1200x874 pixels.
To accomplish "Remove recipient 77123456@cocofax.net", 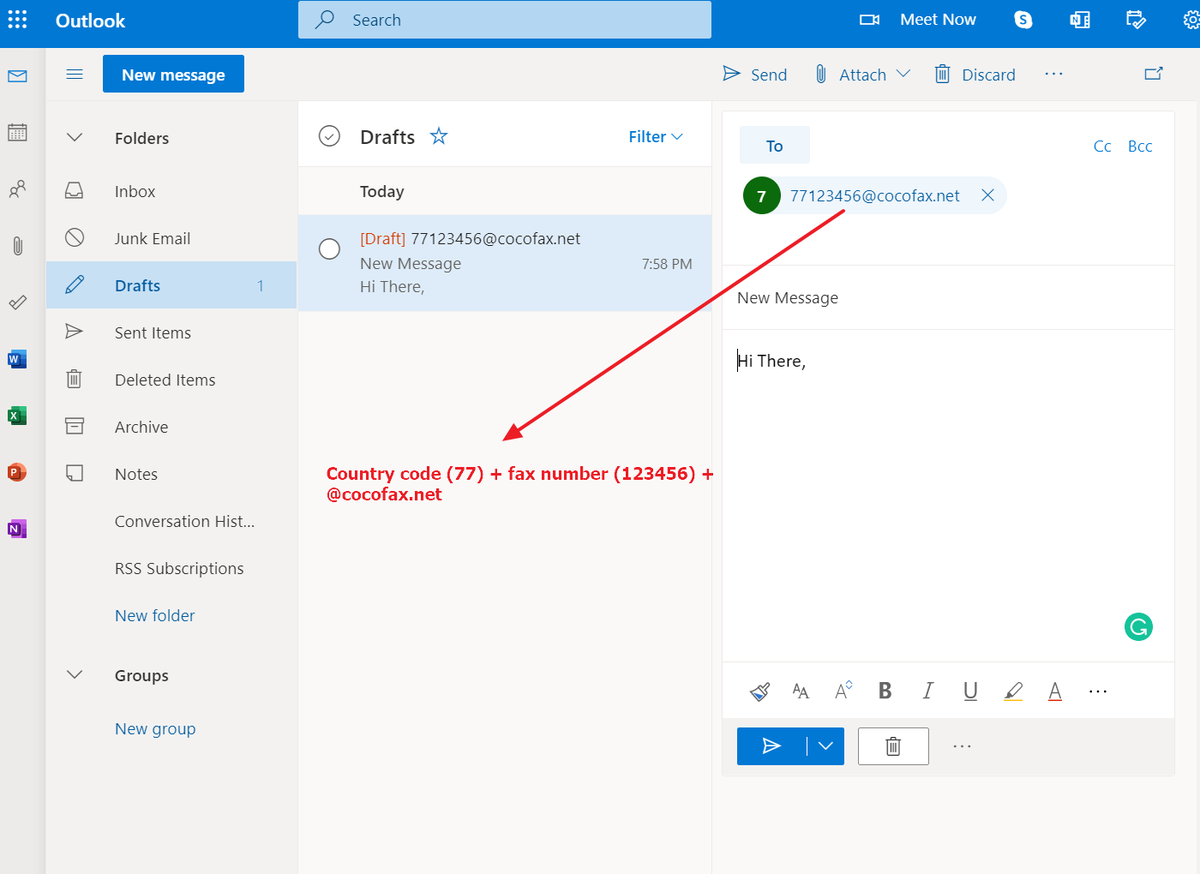I will (x=987, y=196).
